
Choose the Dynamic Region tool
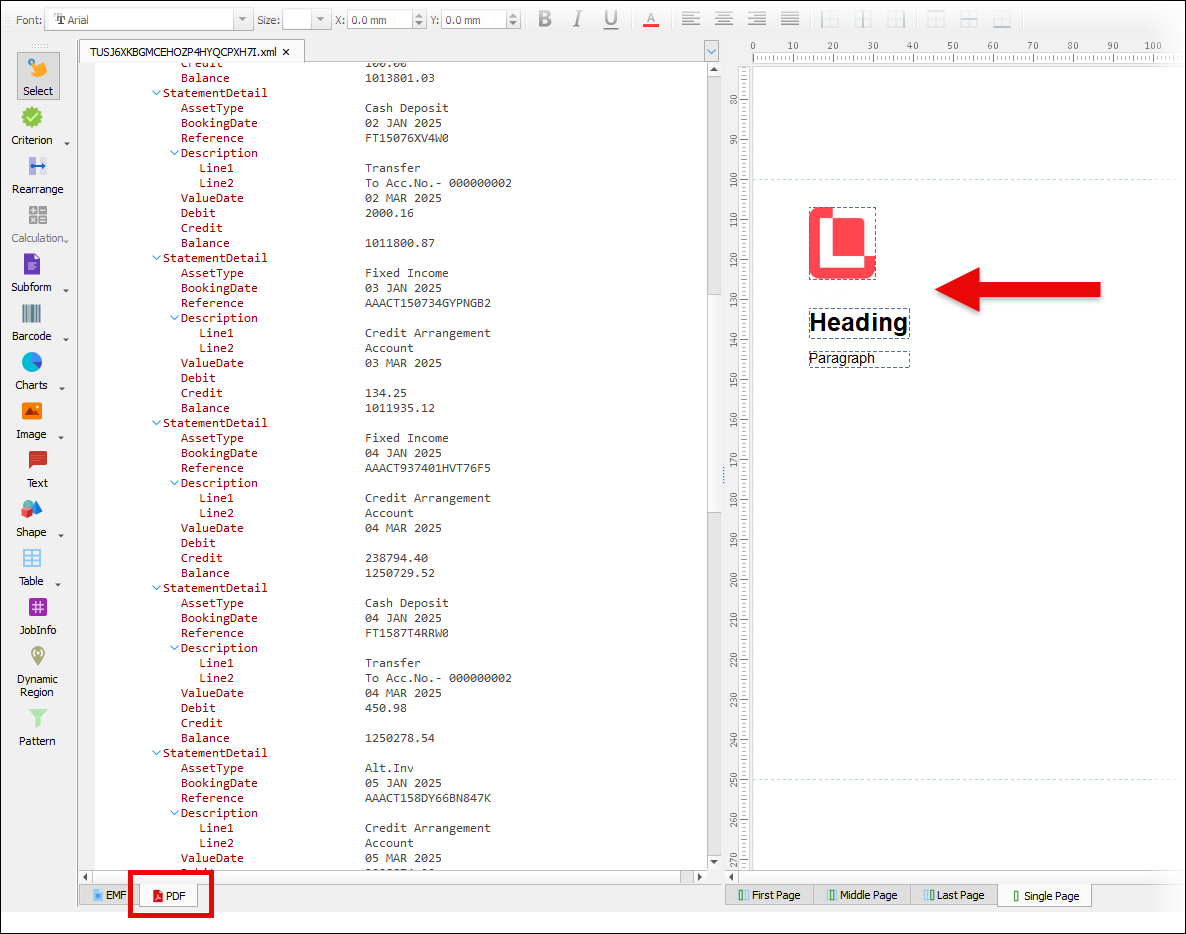tap(37, 672)
